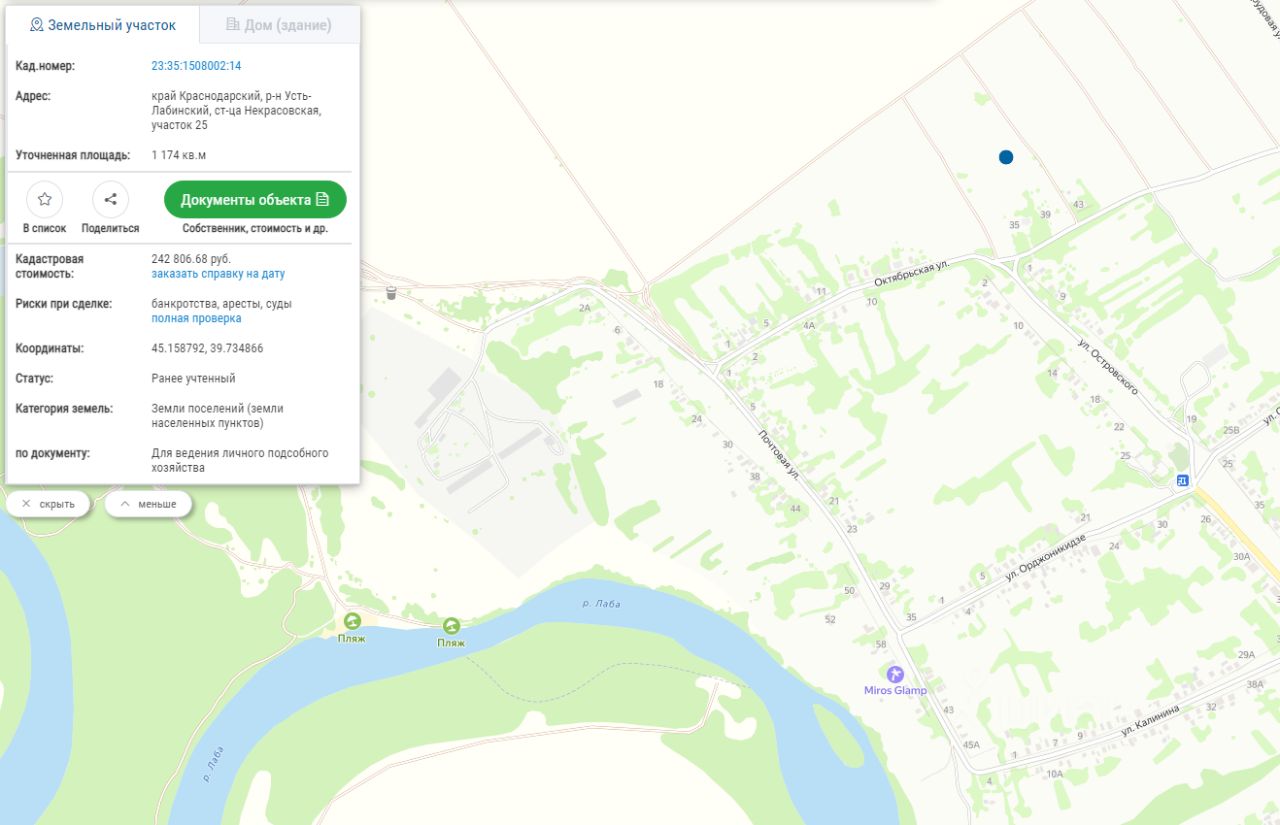Viewport: 1280px width, 825px height.
Task: Click the ул. Орджоникидзе street label
Action: (x=1045, y=560)
